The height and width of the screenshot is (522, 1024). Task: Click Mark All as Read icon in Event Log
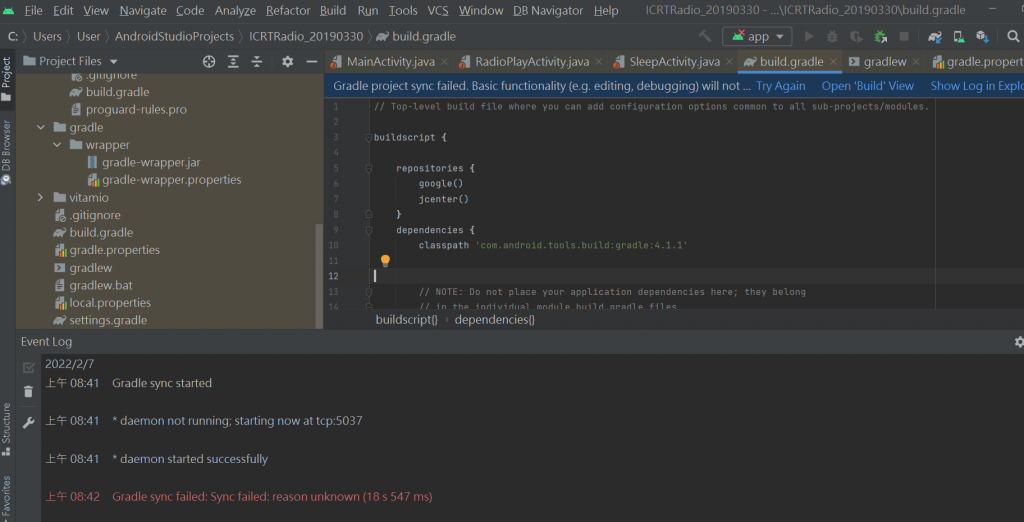point(28,368)
